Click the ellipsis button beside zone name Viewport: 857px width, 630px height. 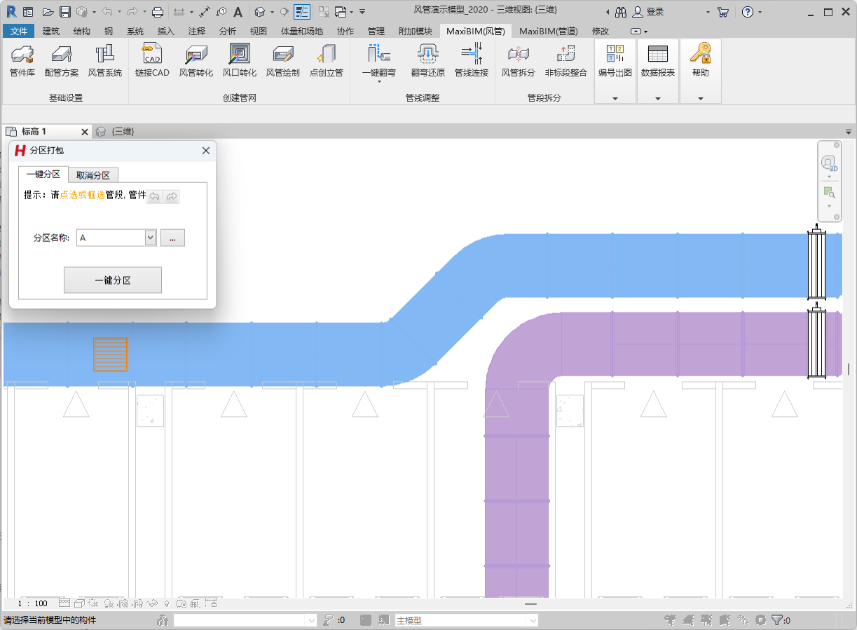tap(172, 238)
